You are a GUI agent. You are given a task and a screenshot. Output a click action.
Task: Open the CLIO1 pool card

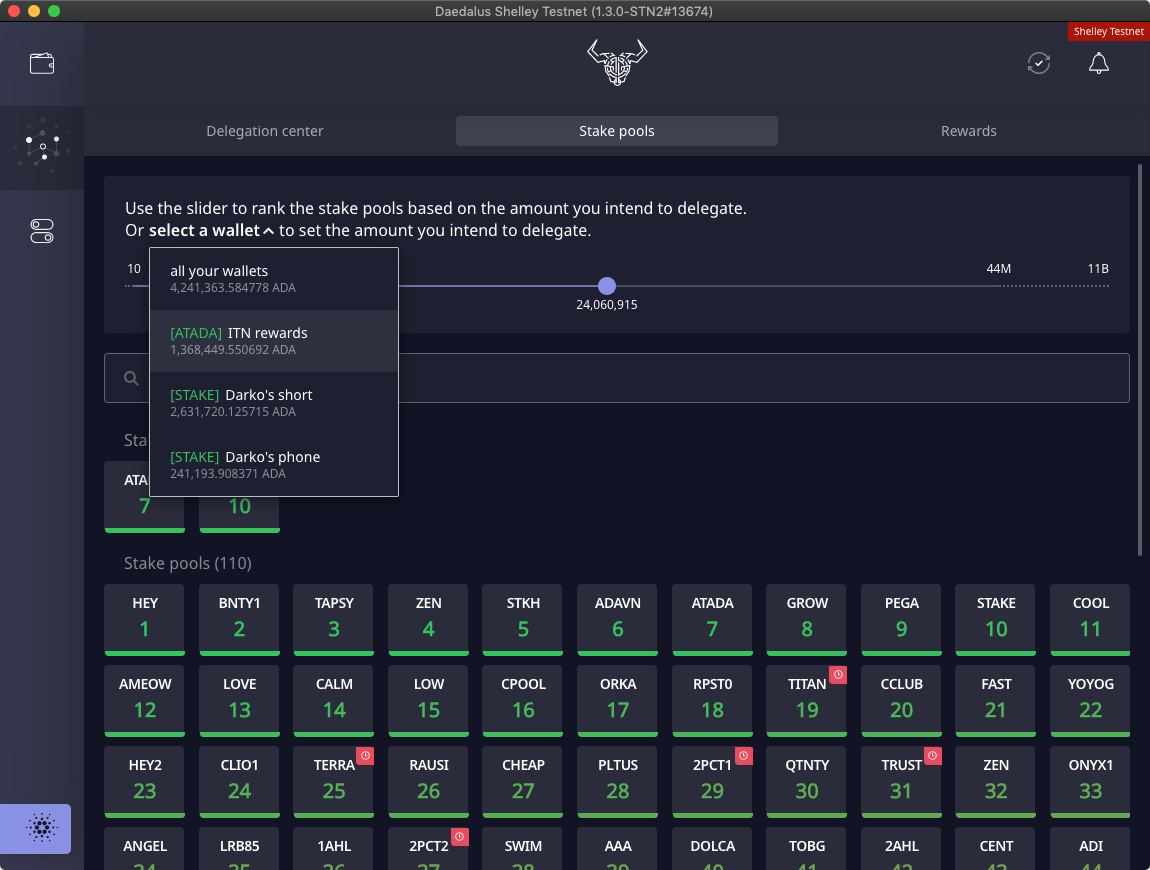(x=239, y=781)
